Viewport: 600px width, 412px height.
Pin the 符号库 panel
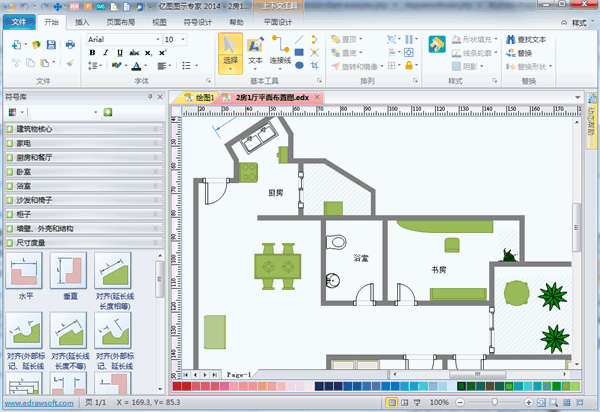tap(150, 97)
